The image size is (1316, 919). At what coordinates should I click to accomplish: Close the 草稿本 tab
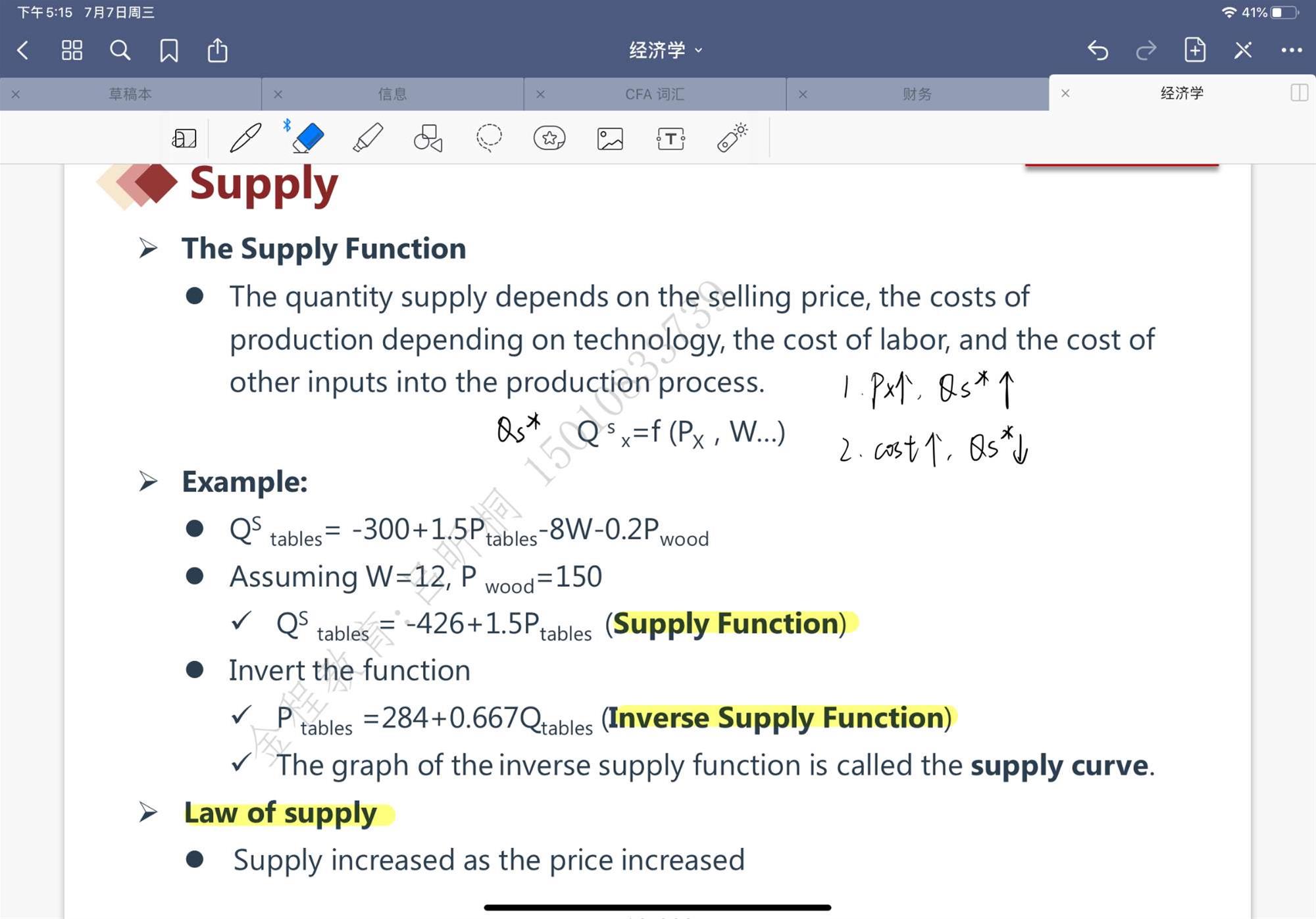pos(16,94)
